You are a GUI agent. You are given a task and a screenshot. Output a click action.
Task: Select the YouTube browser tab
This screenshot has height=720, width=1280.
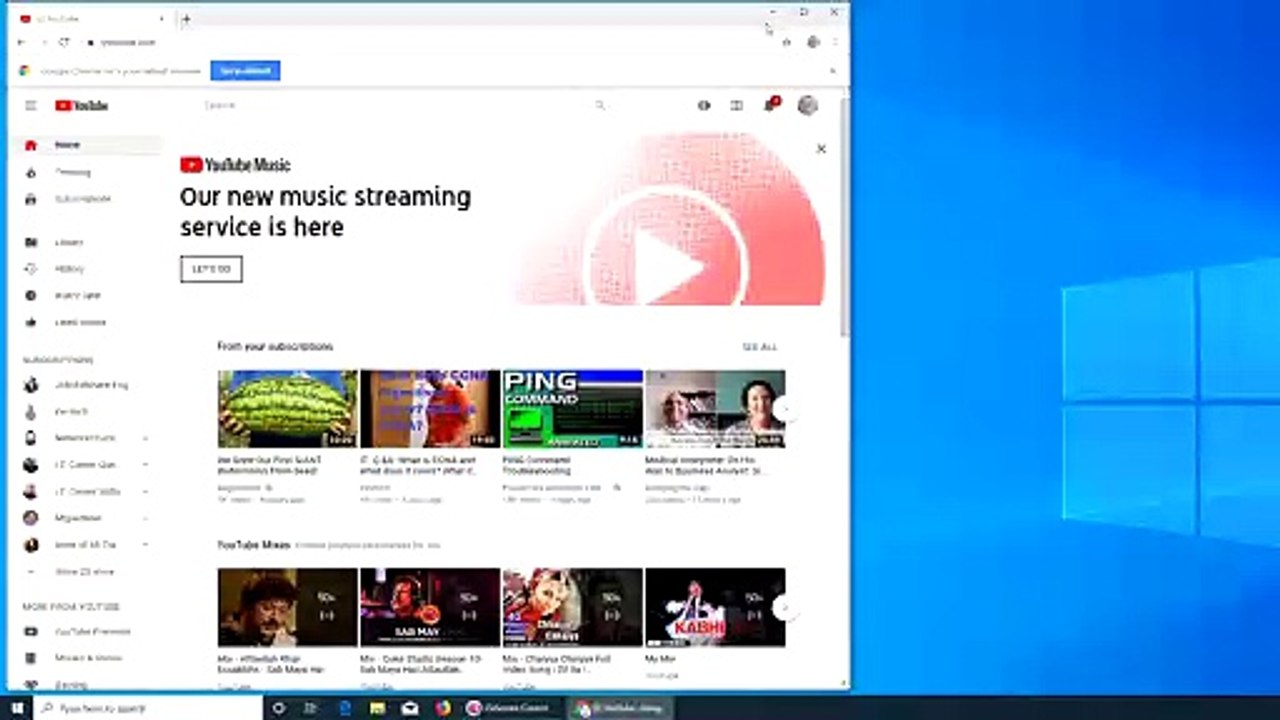pyautogui.click(x=90, y=19)
